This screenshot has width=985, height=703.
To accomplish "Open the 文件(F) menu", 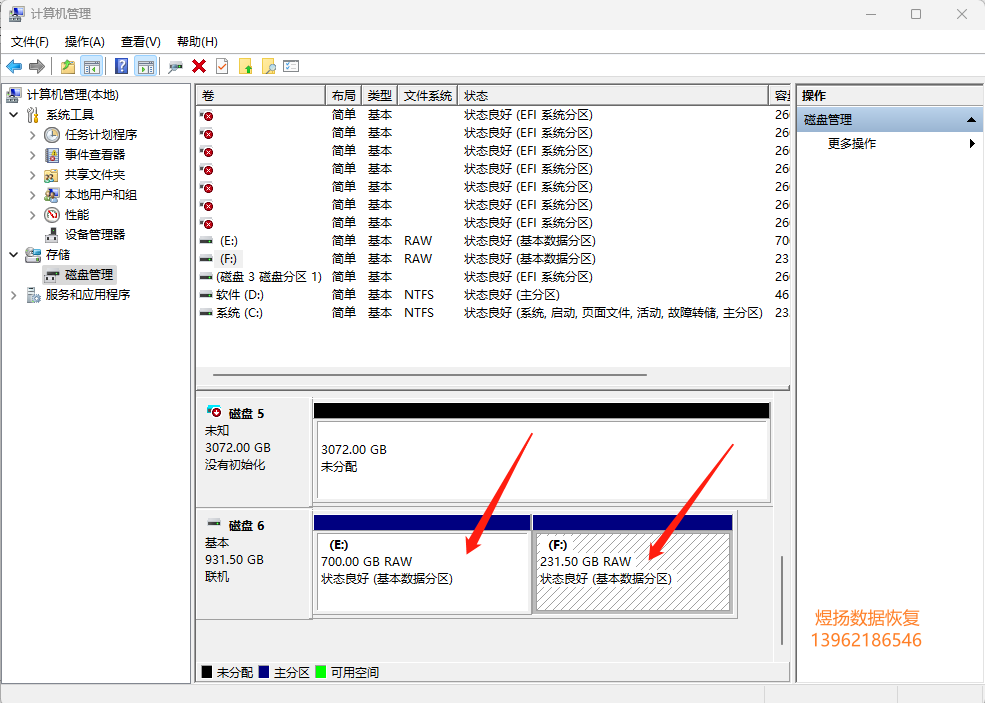I will pos(30,41).
